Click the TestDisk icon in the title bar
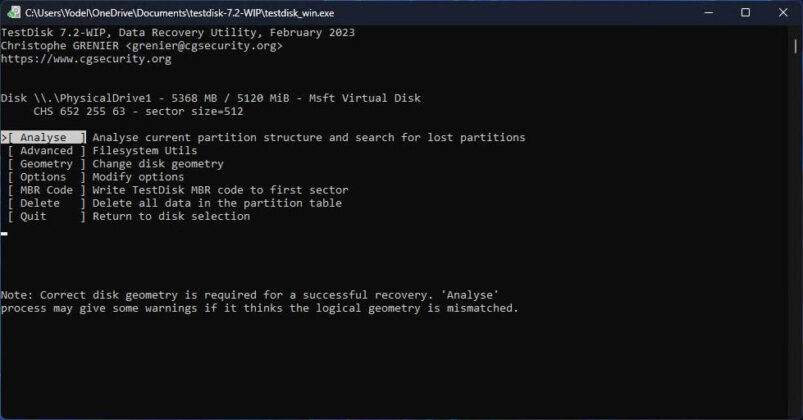 [14, 12]
